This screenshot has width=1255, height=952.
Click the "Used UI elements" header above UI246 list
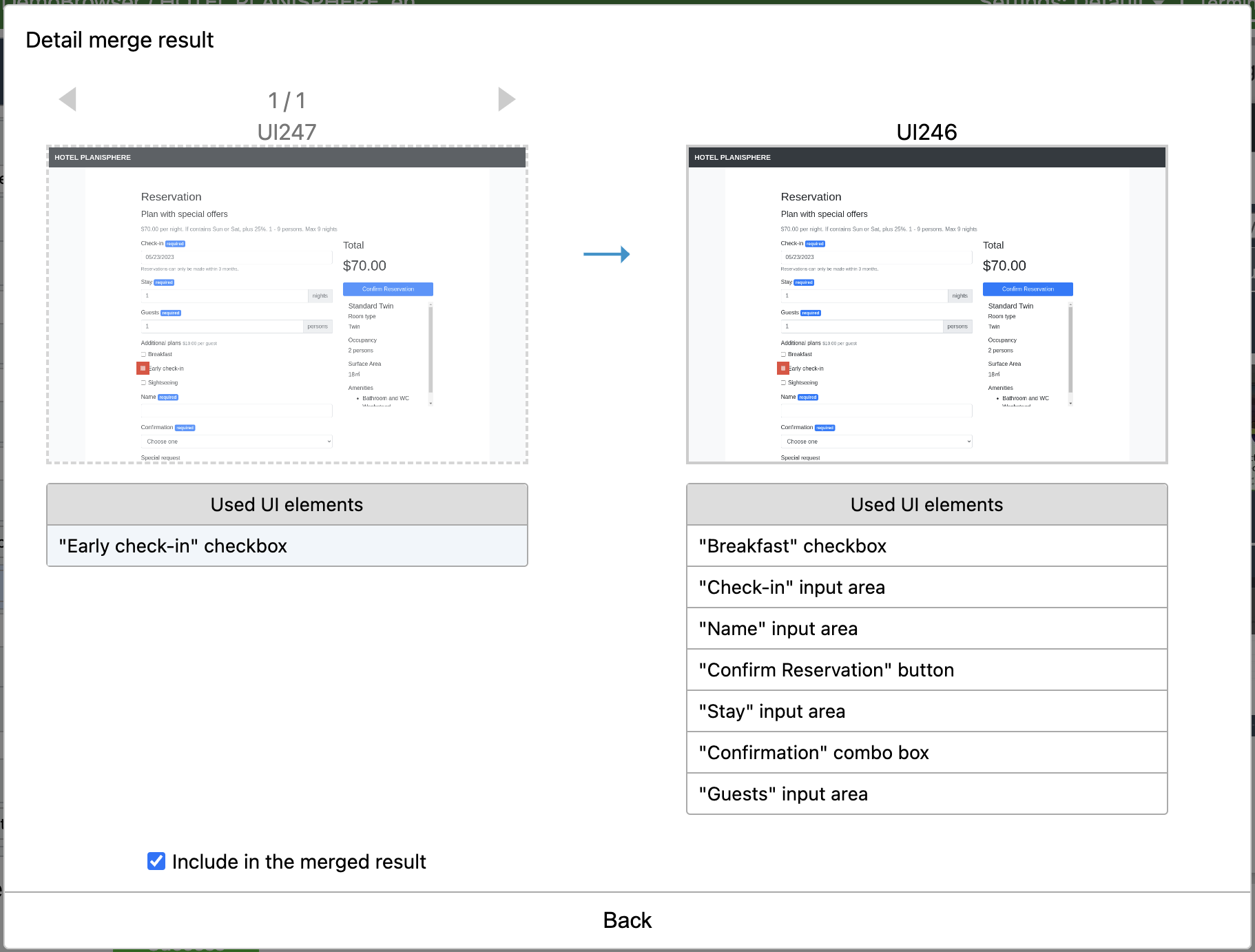click(x=926, y=504)
